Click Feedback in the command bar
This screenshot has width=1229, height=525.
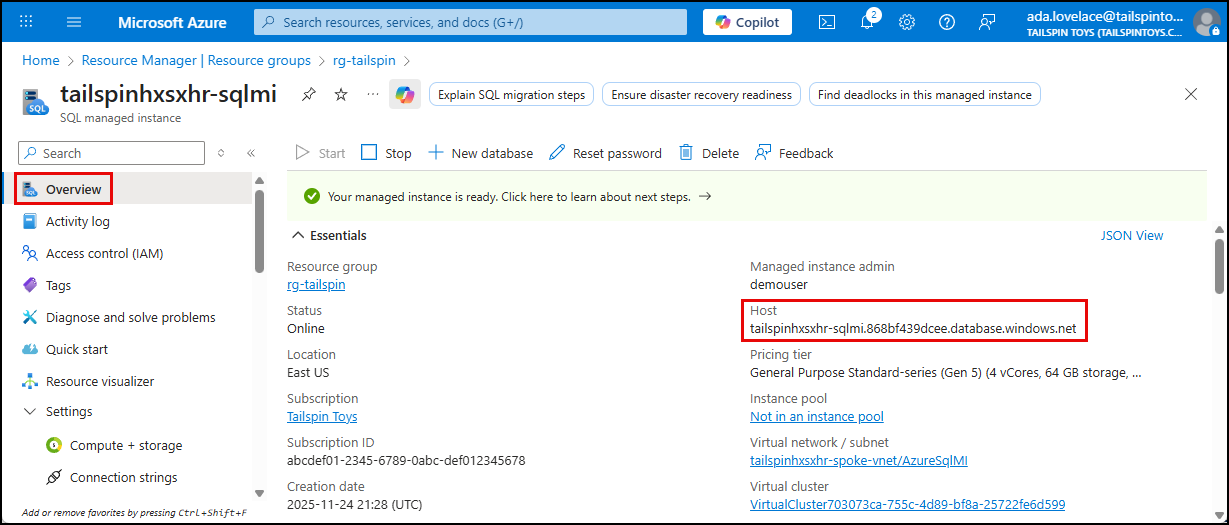coord(794,153)
